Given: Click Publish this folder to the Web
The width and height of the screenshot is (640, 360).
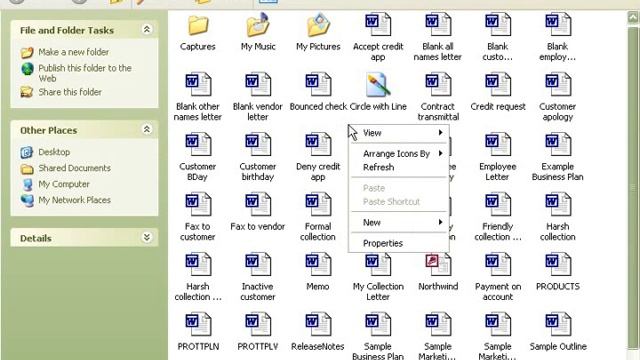Looking at the screenshot, I should (x=85, y=73).
